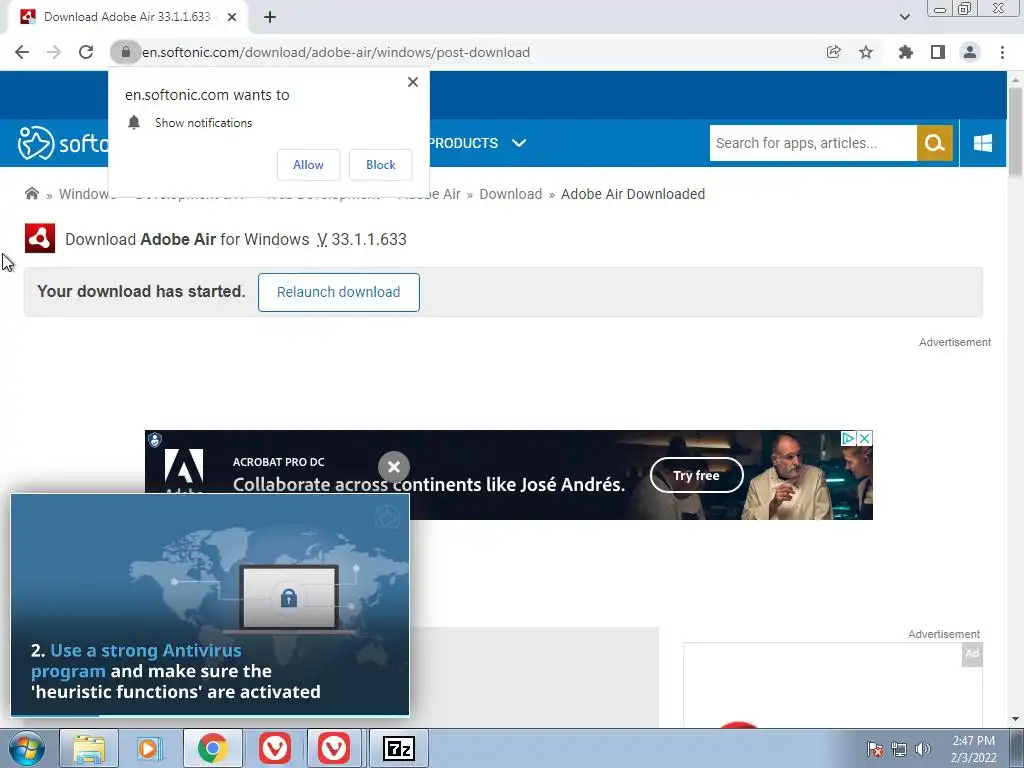The image size is (1024, 768).
Task: Open the AdChoices info icon
Action: coord(848,438)
